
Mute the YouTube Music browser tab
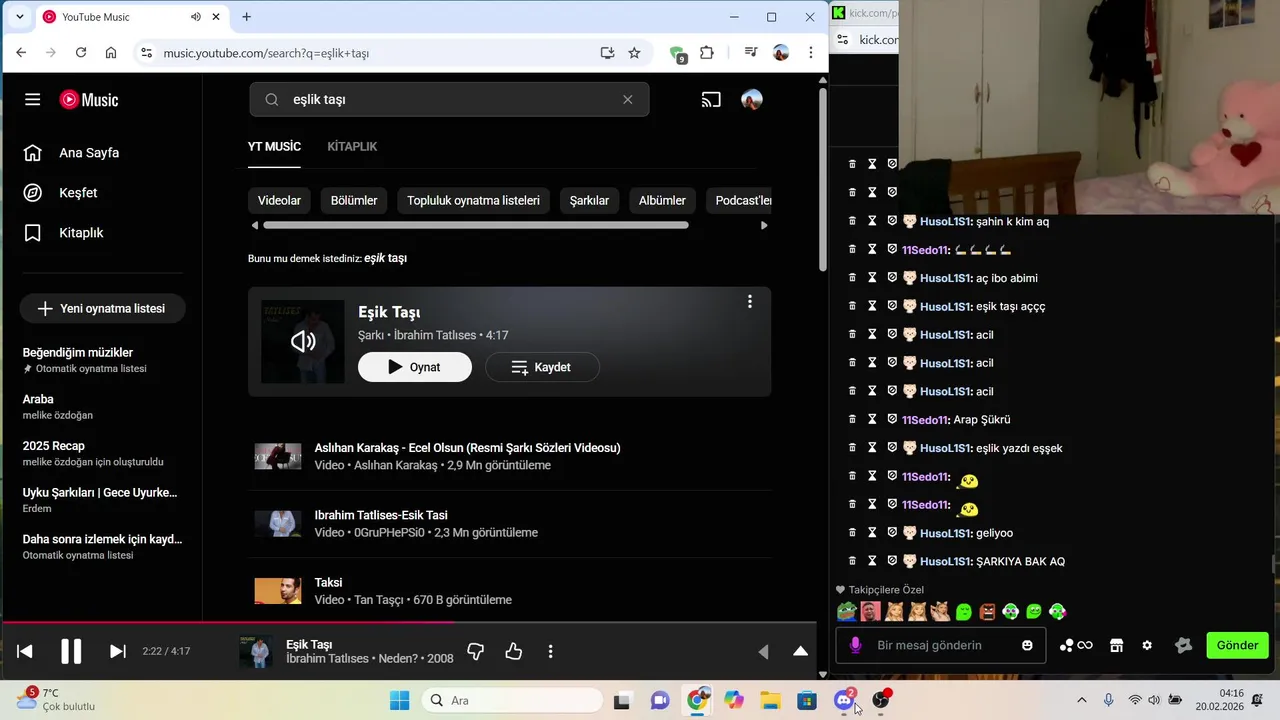[196, 17]
